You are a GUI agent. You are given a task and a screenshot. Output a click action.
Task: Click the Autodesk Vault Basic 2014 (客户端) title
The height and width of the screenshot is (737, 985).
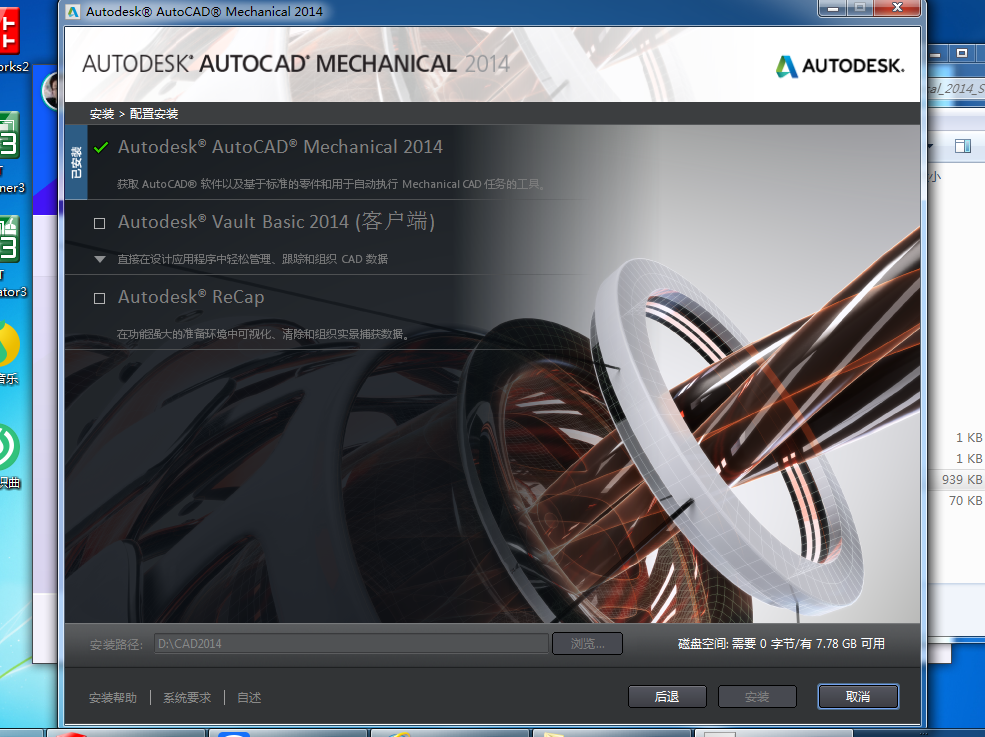[276, 221]
